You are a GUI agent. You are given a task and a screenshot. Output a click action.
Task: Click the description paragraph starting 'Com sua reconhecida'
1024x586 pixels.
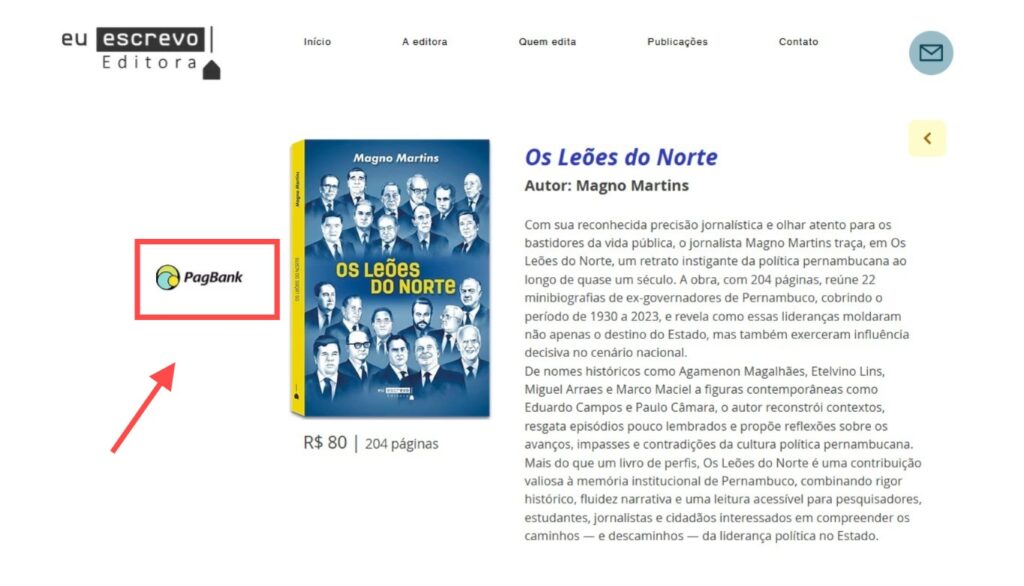coord(717,289)
